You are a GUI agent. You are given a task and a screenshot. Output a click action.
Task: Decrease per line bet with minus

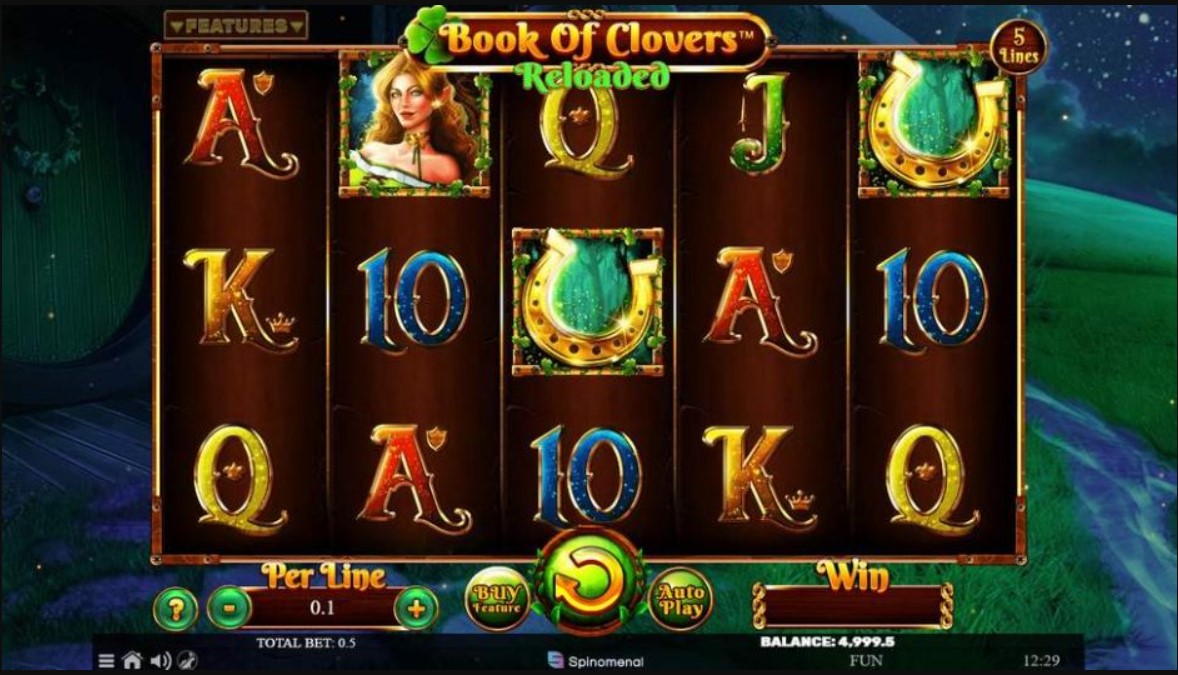click(x=229, y=607)
